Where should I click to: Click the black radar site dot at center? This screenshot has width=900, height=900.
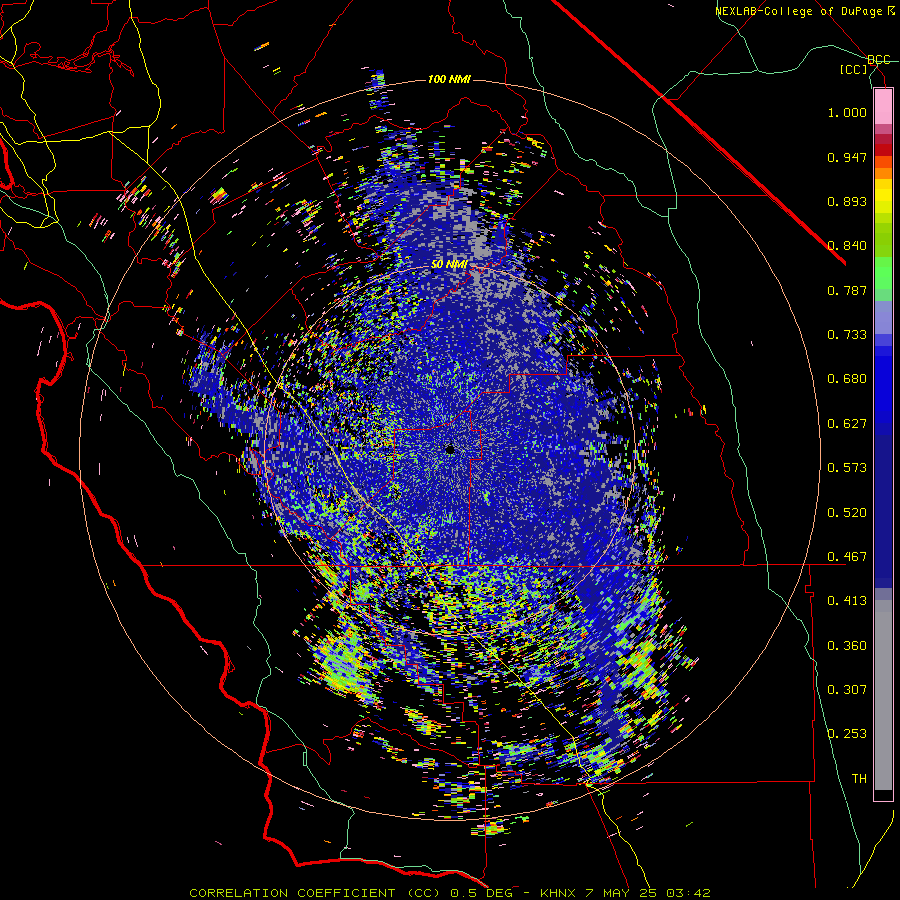tap(450, 449)
